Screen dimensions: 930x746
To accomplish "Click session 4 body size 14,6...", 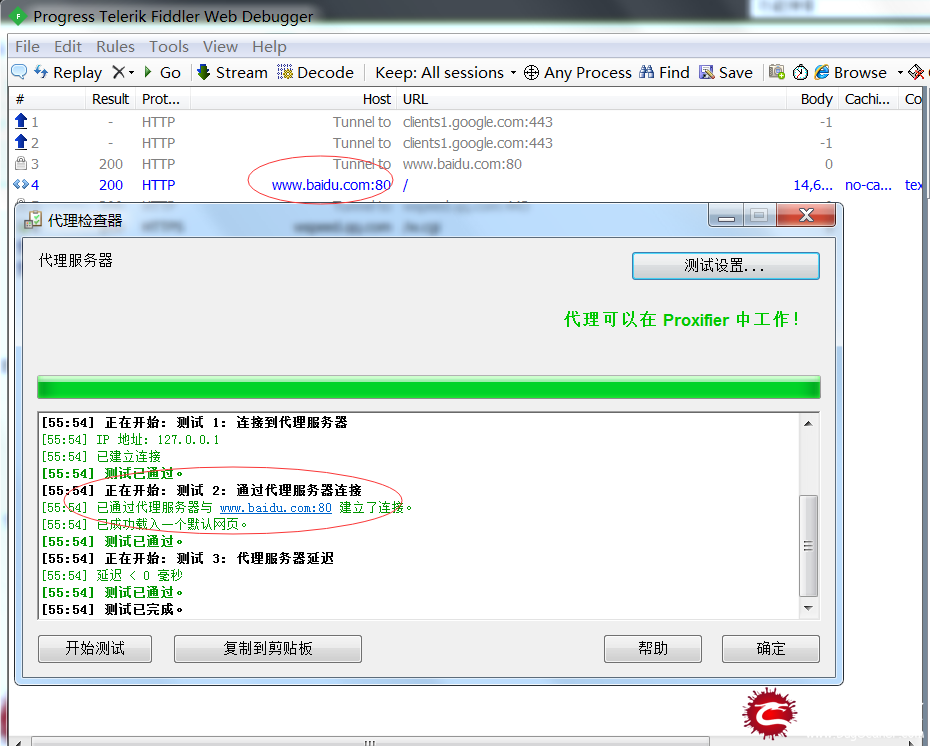I will click(x=813, y=185).
